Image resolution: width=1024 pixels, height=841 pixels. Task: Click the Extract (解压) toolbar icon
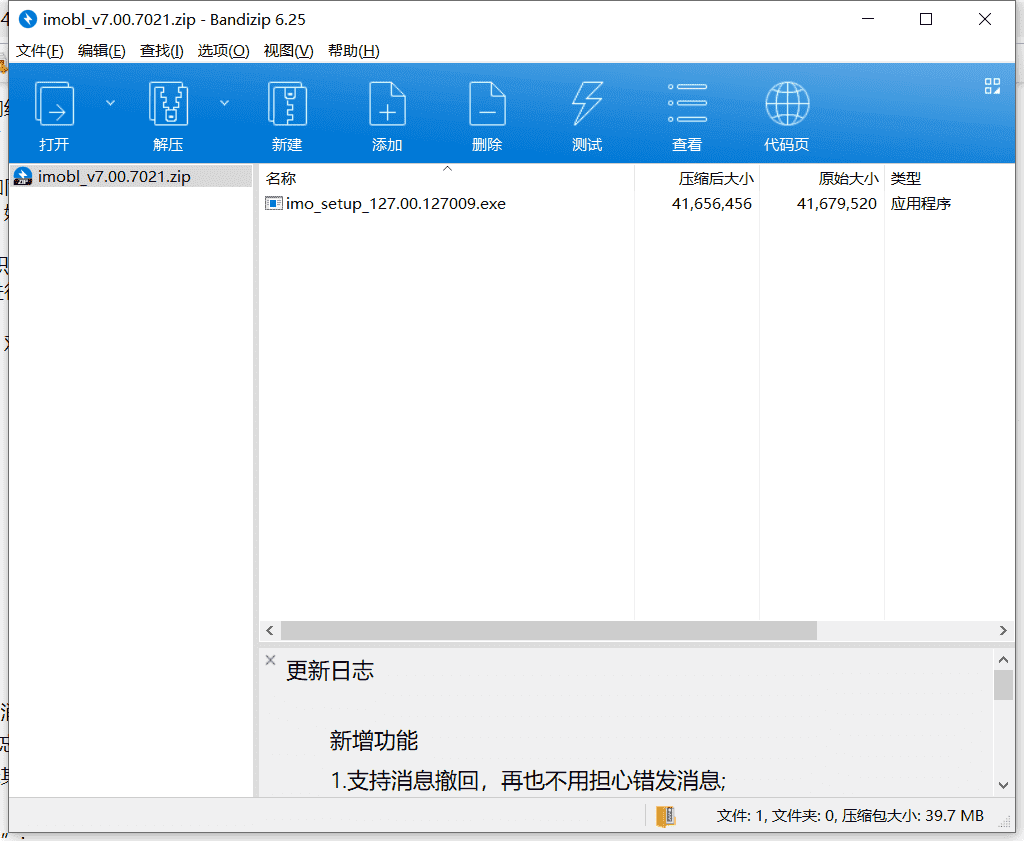168,103
